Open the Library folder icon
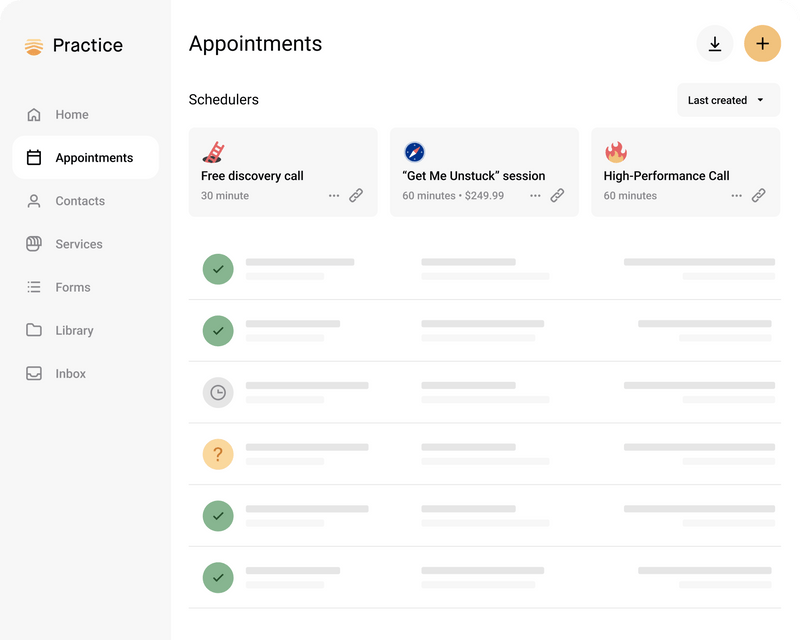 pos(35,330)
